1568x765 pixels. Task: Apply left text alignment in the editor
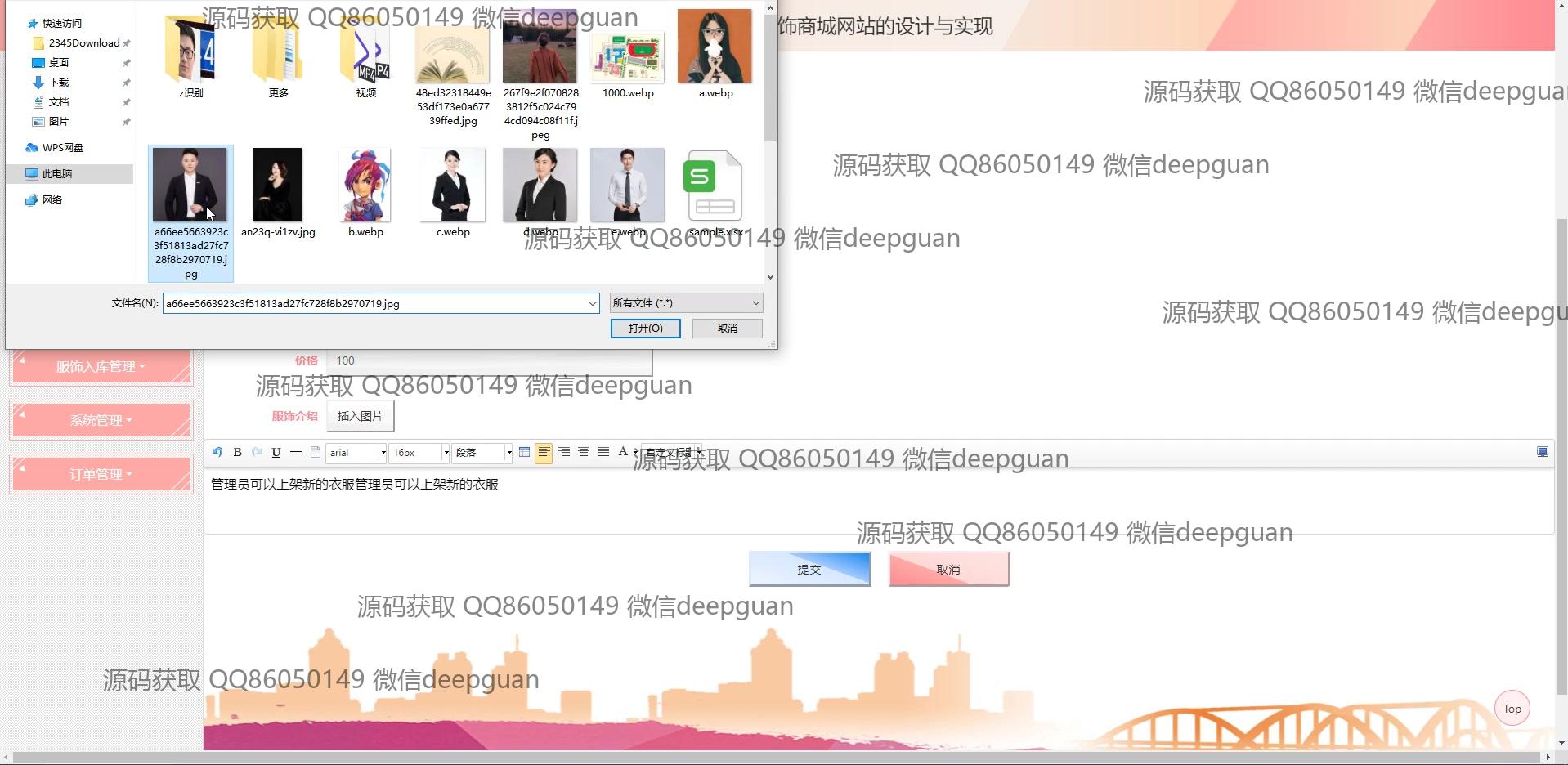[x=544, y=452]
